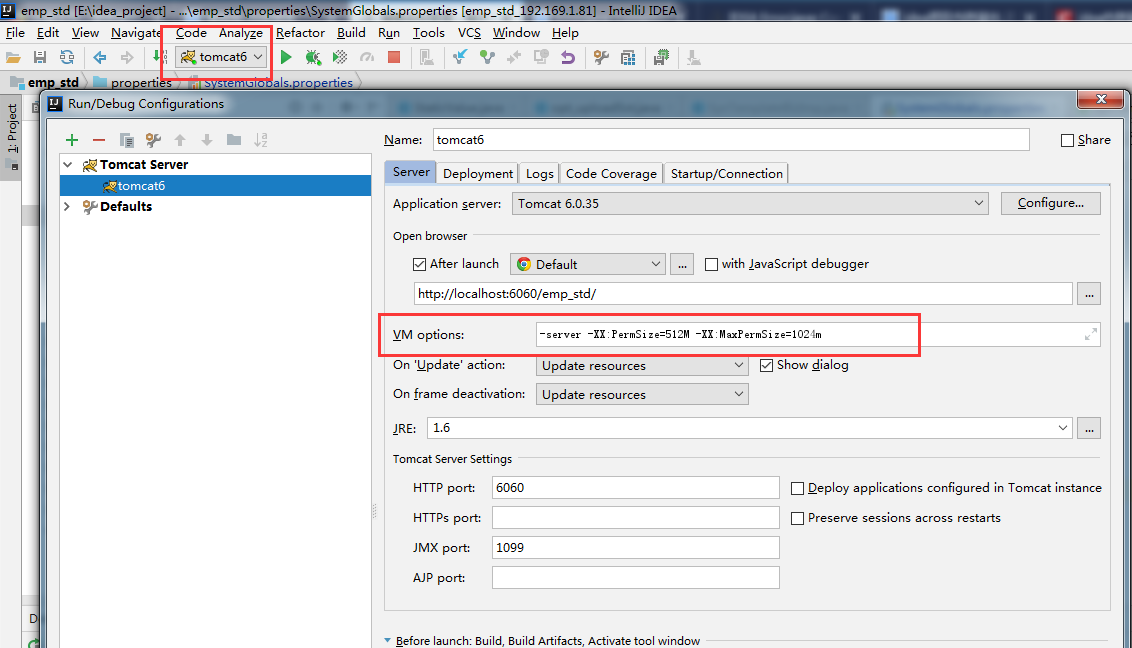Image resolution: width=1132 pixels, height=648 pixels.
Task: Enable the with JavaScript debugger checkbox
Action: tap(711, 264)
